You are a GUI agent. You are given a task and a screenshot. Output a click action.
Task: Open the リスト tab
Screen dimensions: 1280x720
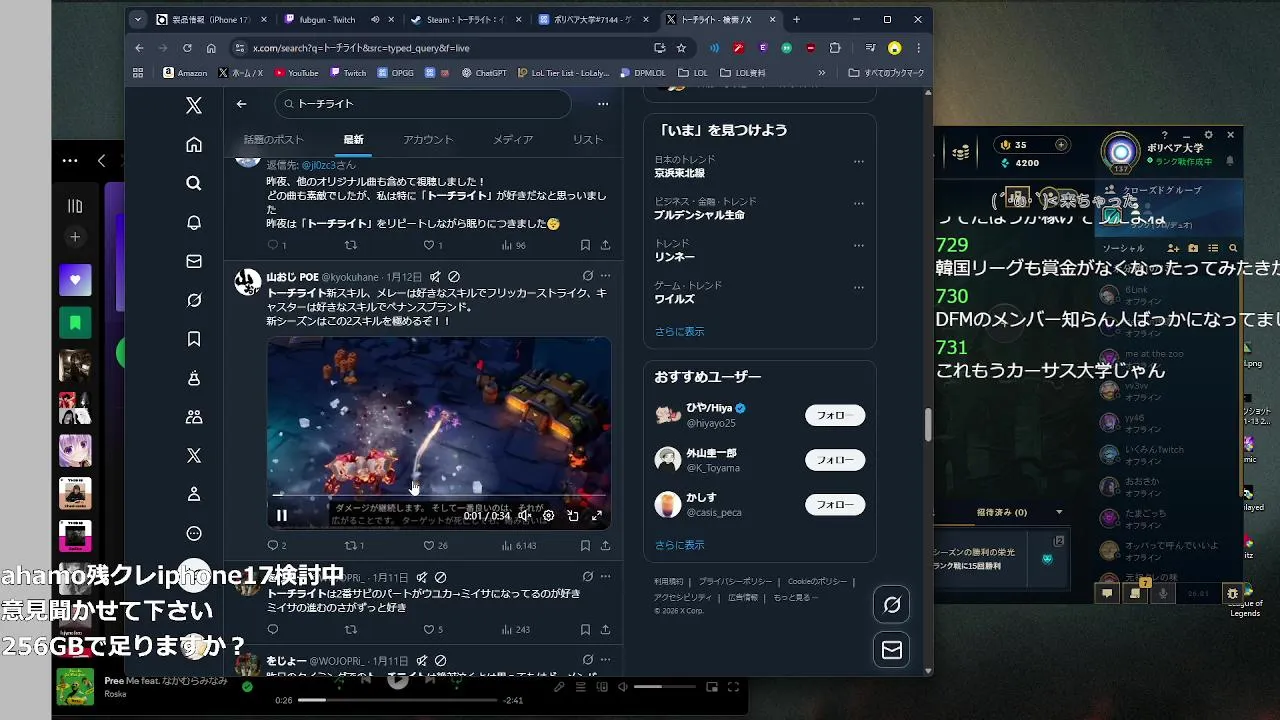click(x=588, y=139)
